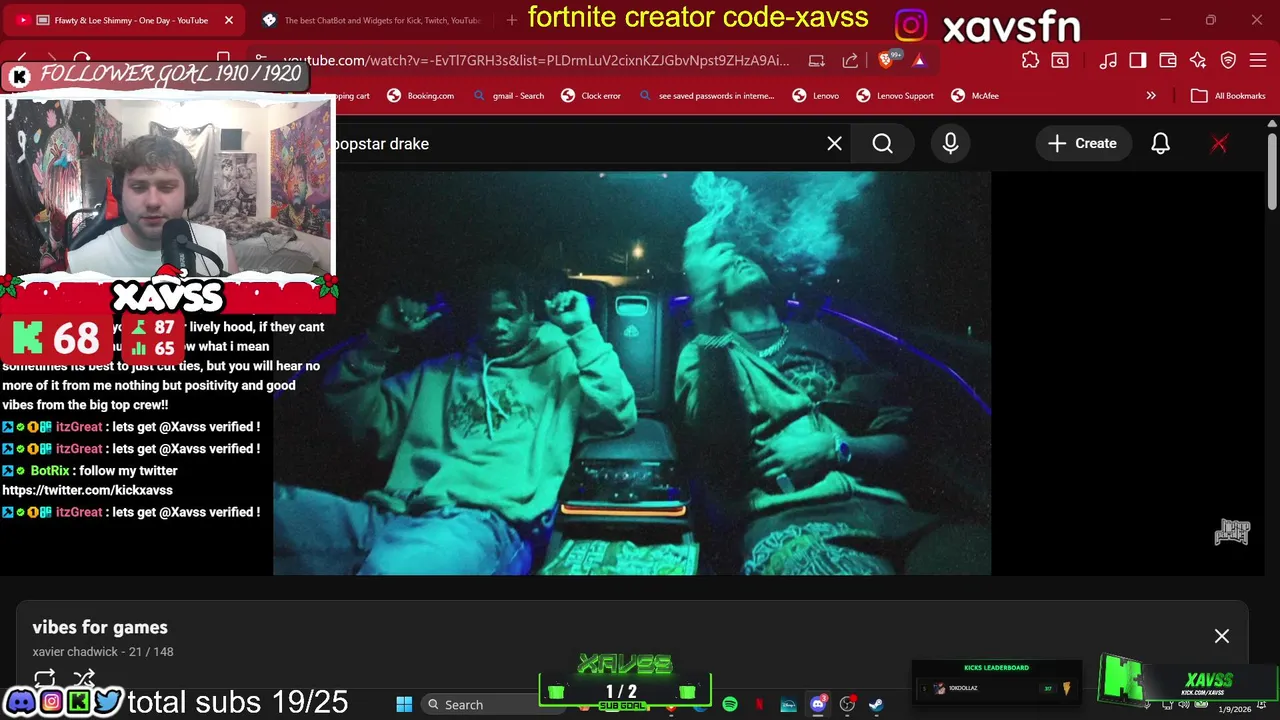Open the All Bookmarks folder

(1229, 96)
